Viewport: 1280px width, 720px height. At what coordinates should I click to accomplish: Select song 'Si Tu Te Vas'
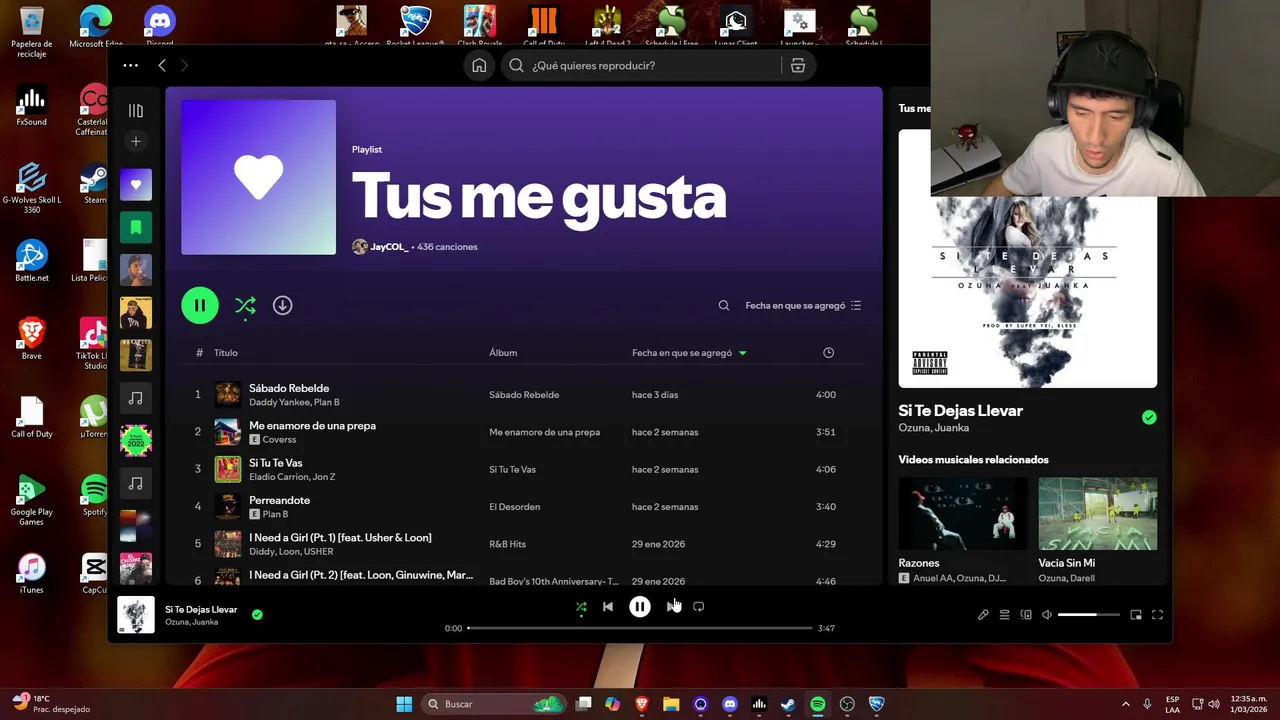[x=275, y=463]
